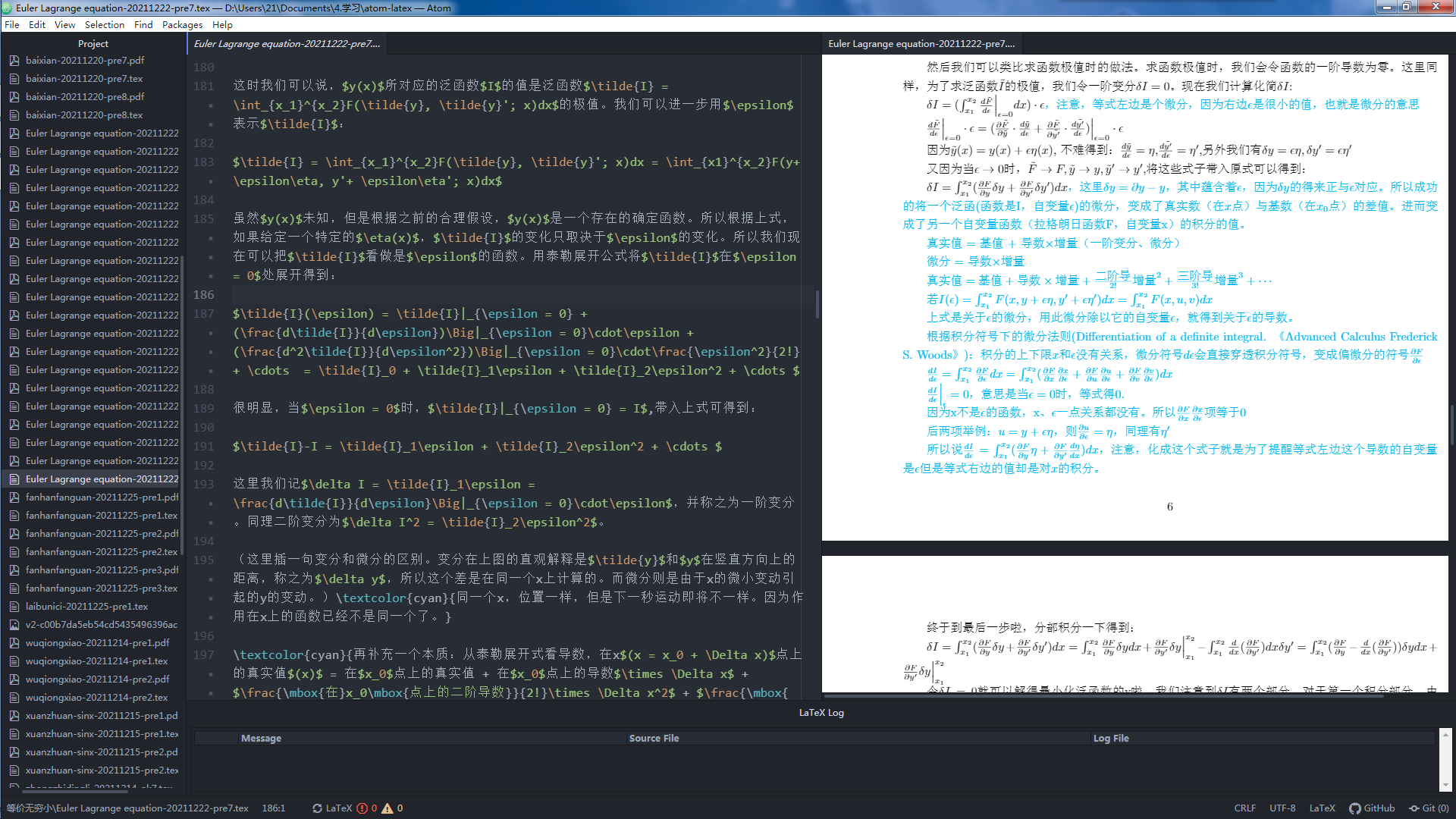Viewport: 1456px width, 819px height.
Task: Click the image icon of v2-c00b7da5eb54cd file
Action: click(14, 625)
